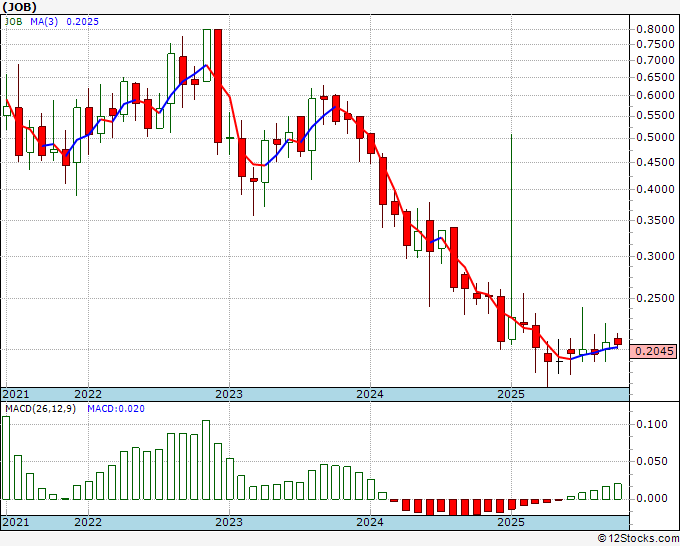The image size is (680, 546).
Task: Click the MA(3) indicator label
Action: tap(44, 21)
